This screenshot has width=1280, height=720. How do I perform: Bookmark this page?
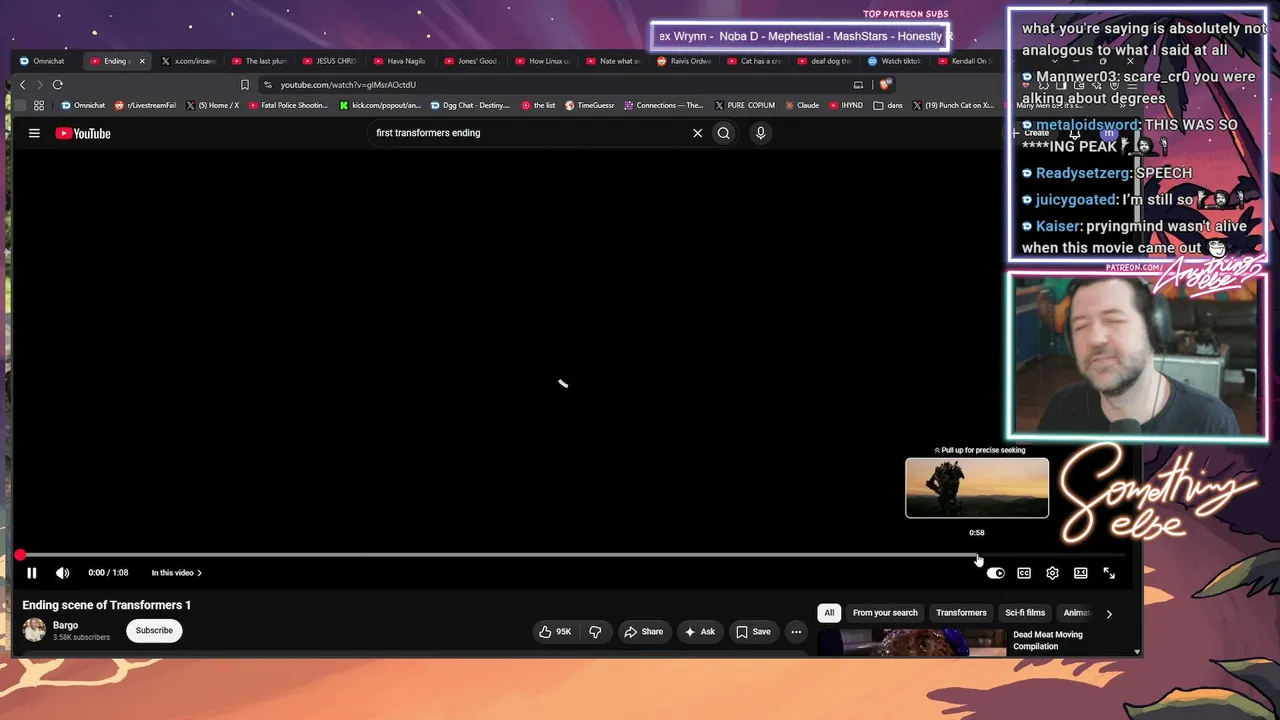(245, 85)
